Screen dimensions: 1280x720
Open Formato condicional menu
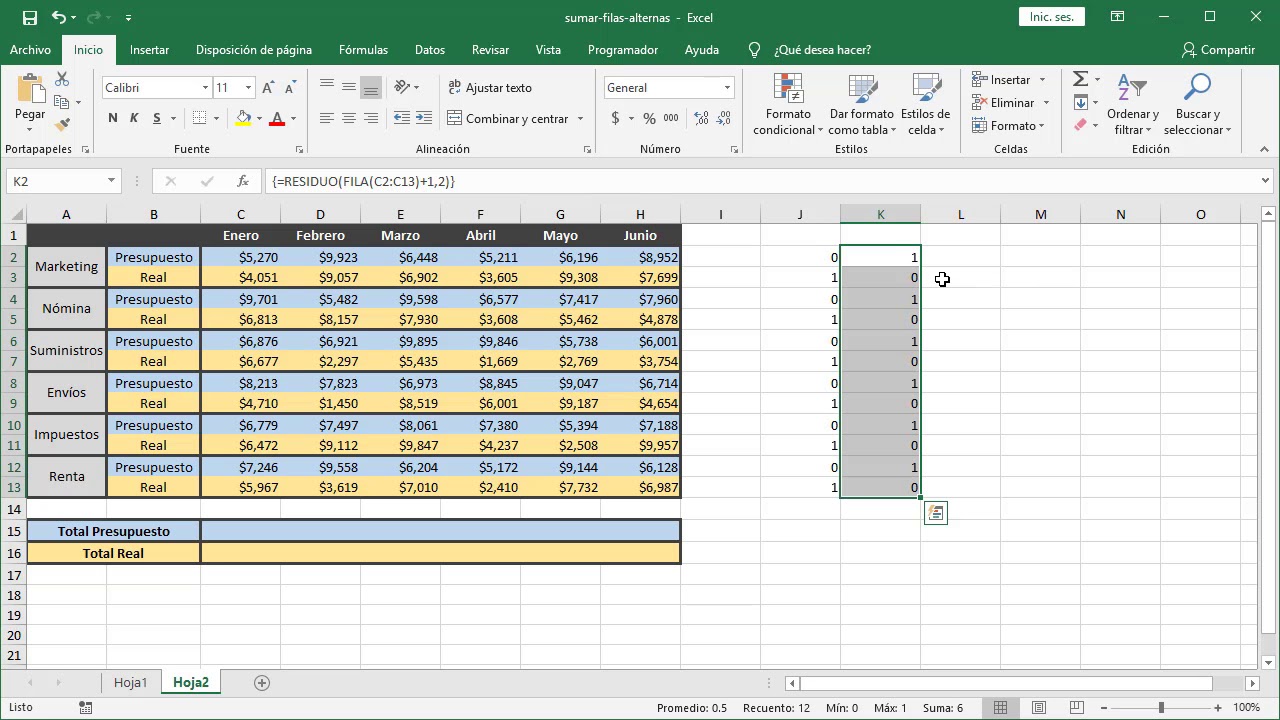pos(788,105)
